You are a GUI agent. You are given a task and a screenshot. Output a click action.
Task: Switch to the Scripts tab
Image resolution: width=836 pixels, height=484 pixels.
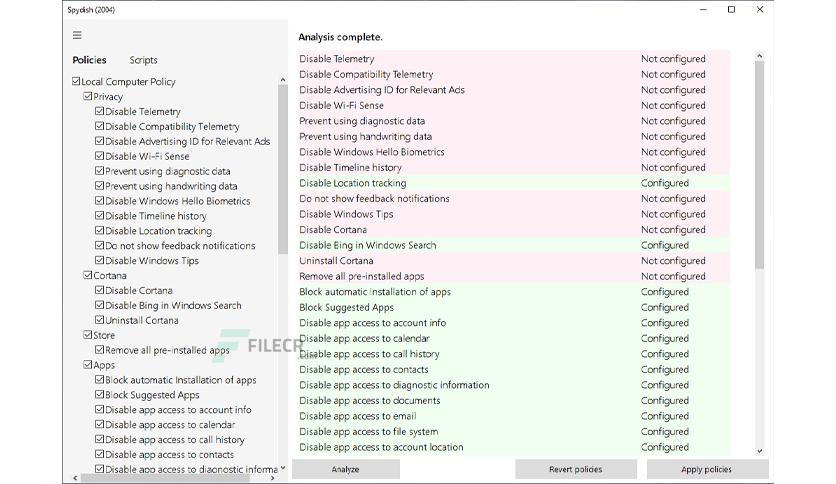[x=143, y=60]
